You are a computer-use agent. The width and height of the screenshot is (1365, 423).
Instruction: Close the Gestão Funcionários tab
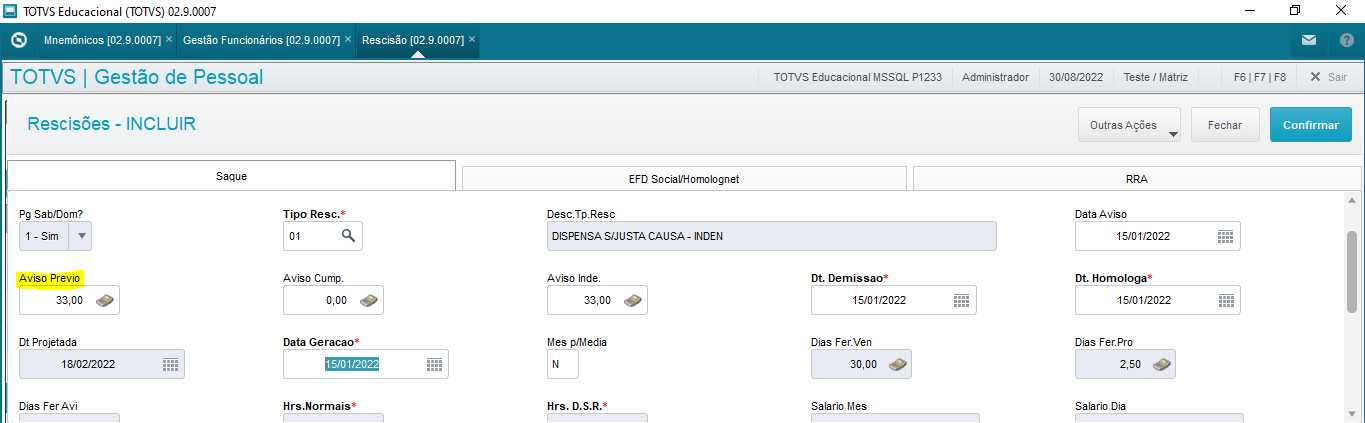tap(348, 40)
